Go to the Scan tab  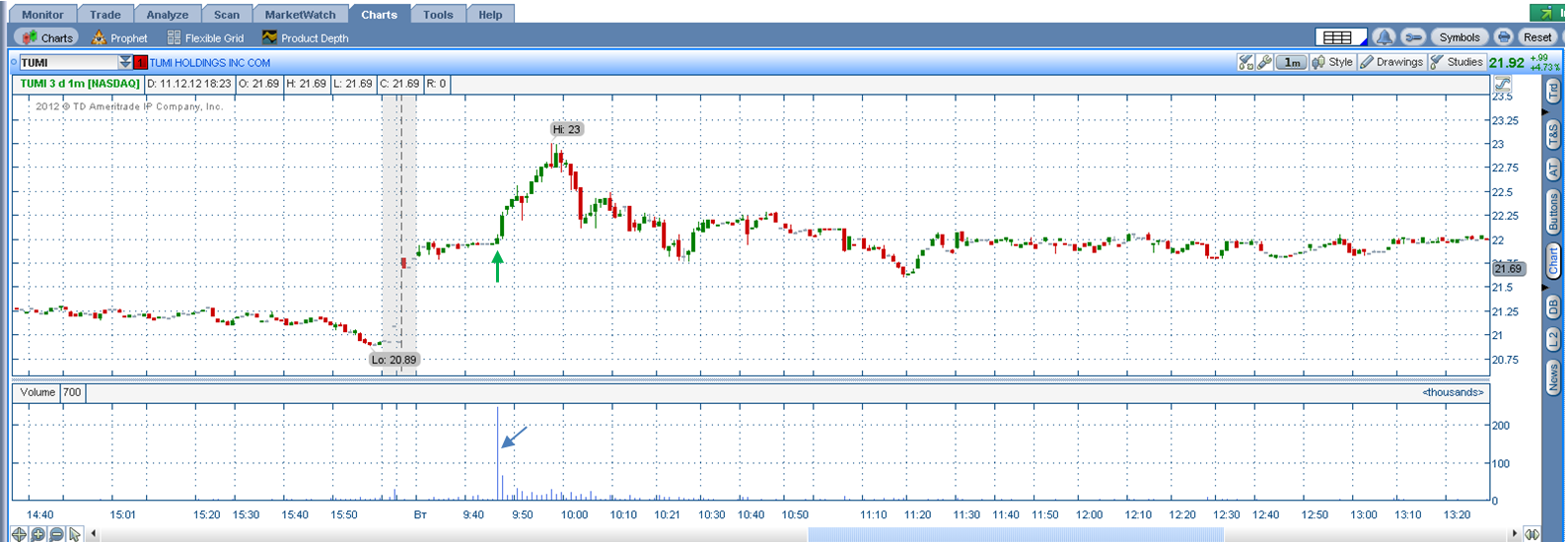pos(227,14)
